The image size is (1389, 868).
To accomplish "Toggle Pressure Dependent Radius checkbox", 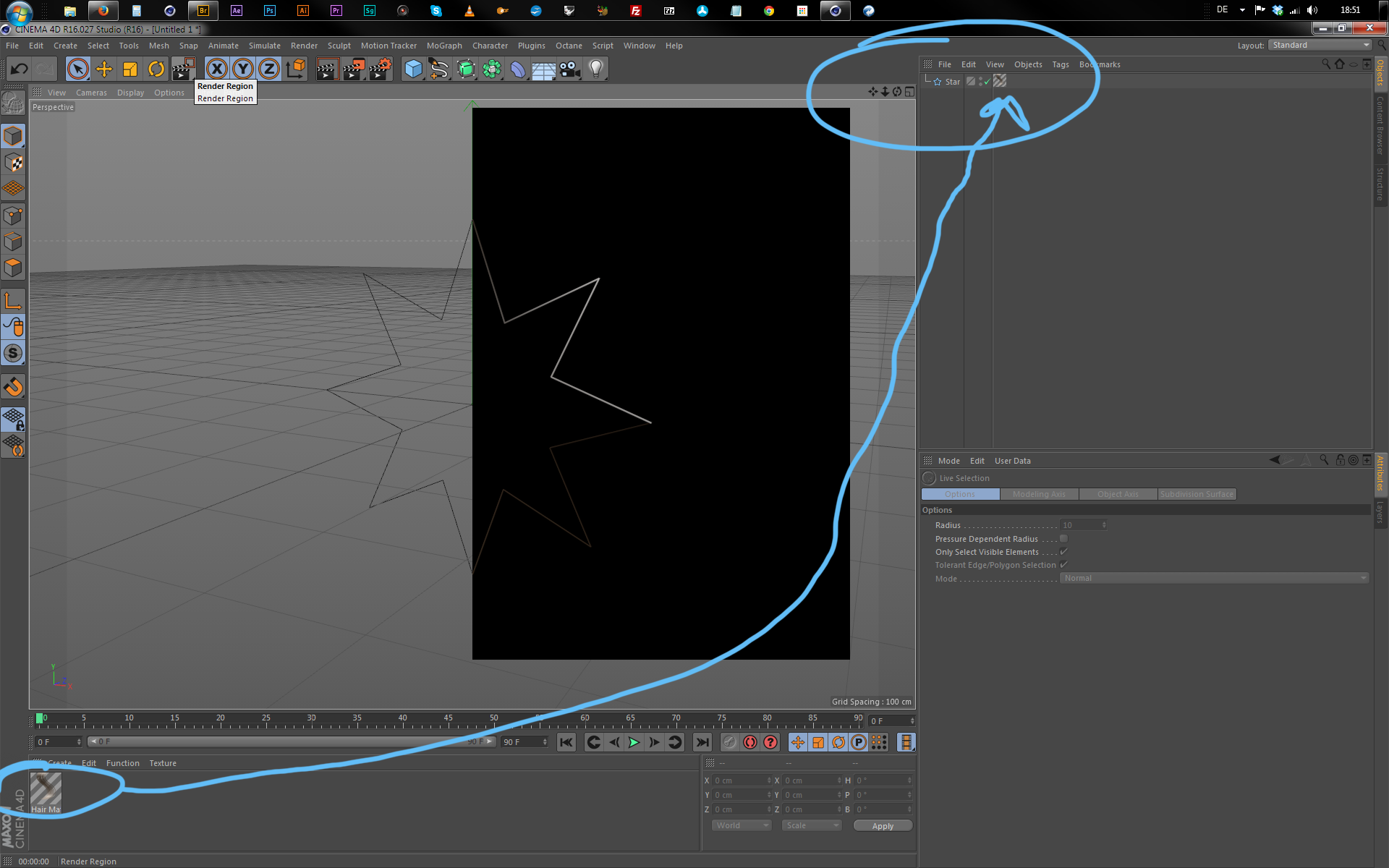I will [x=1063, y=539].
